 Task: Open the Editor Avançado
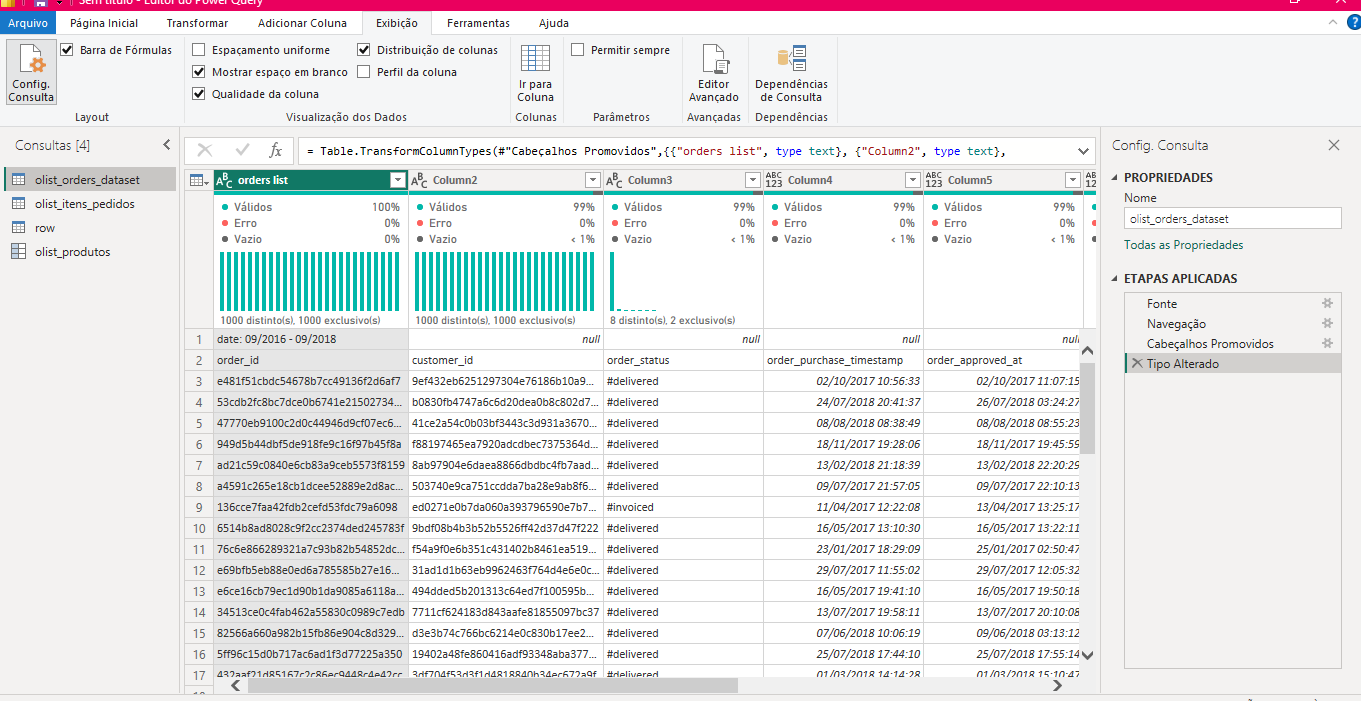[x=714, y=73]
